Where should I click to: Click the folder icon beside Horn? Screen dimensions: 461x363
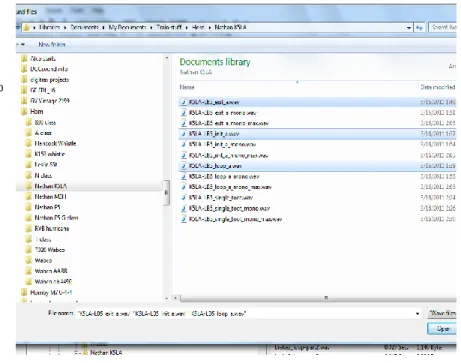tap(24, 111)
